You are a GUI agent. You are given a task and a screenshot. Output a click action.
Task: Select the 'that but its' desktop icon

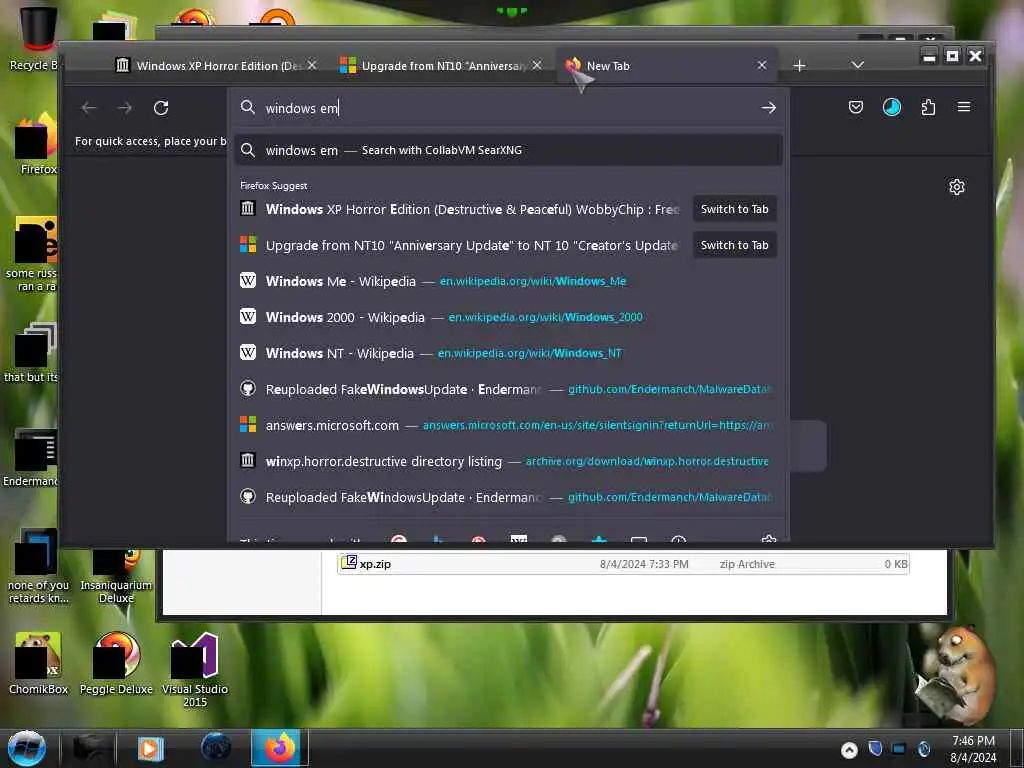point(33,353)
